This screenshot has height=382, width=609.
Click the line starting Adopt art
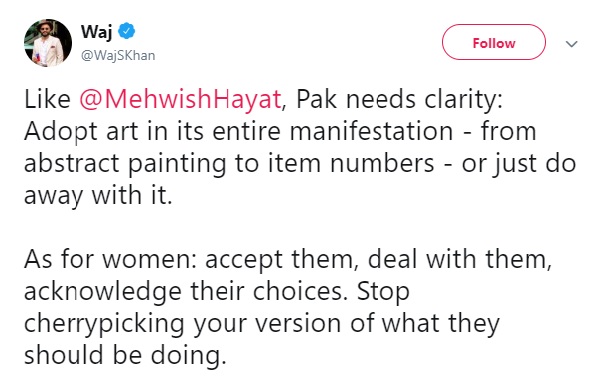[x=280, y=132]
